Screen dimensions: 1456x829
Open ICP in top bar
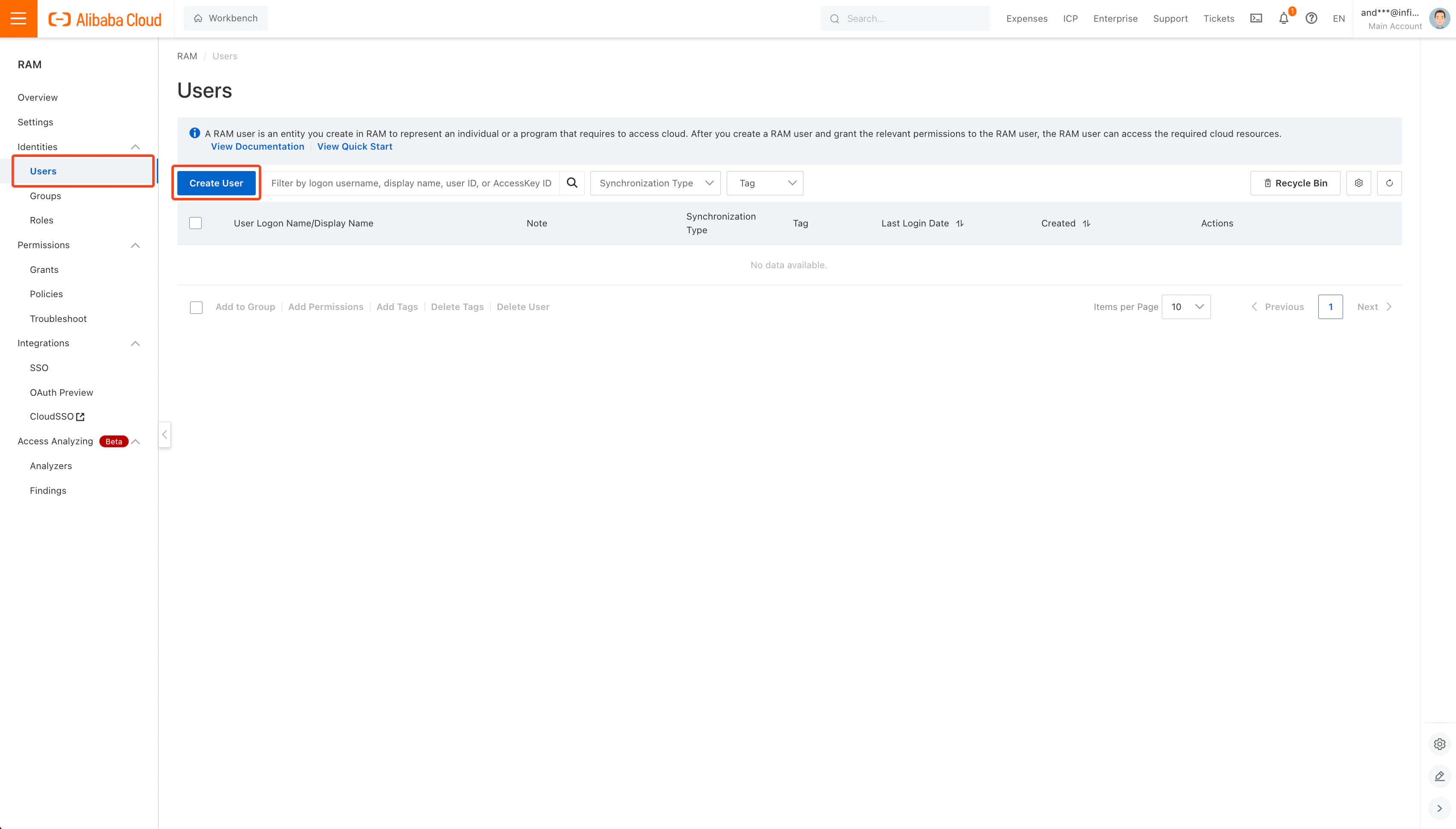pos(1070,19)
